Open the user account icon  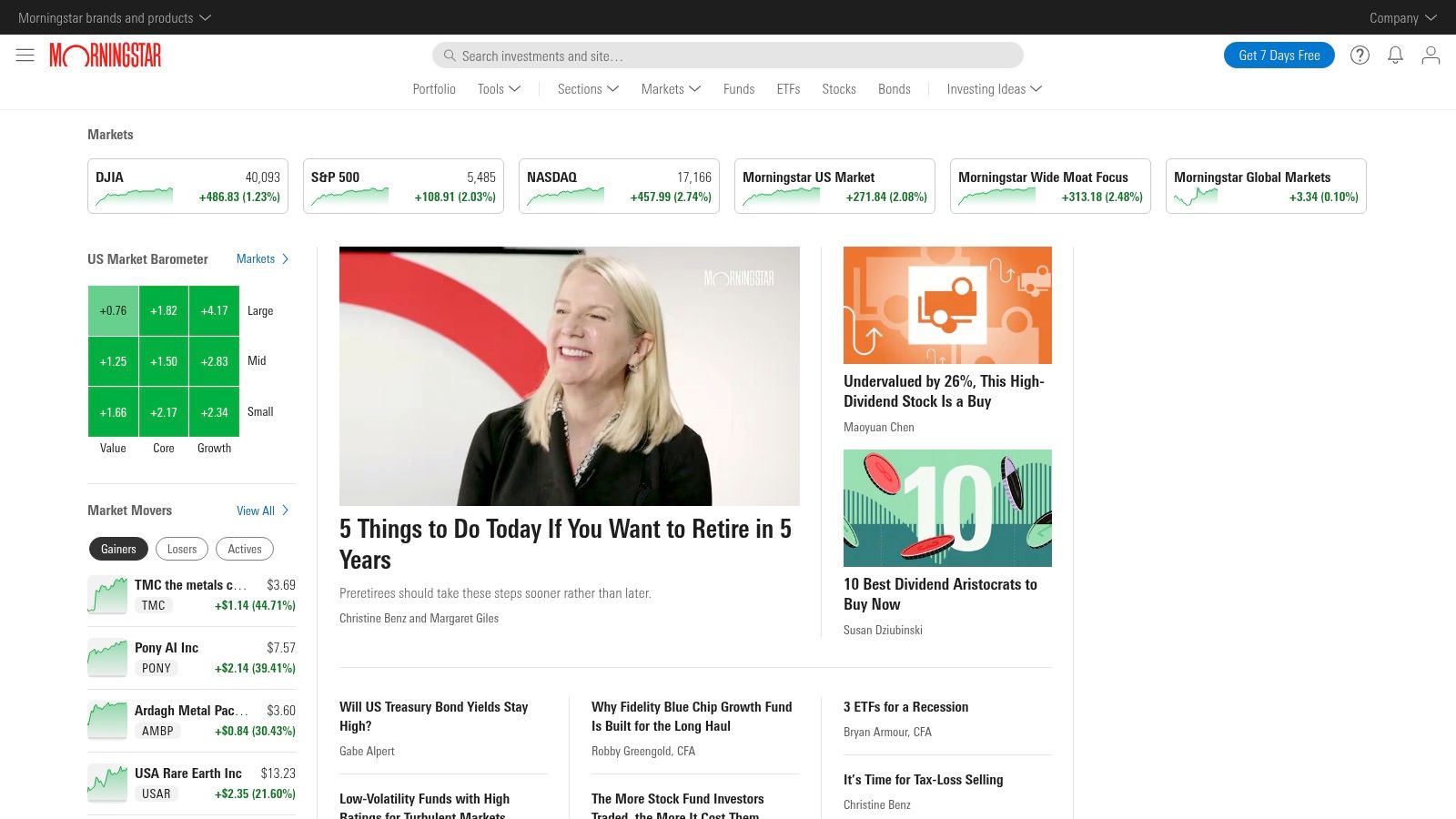(1431, 56)
